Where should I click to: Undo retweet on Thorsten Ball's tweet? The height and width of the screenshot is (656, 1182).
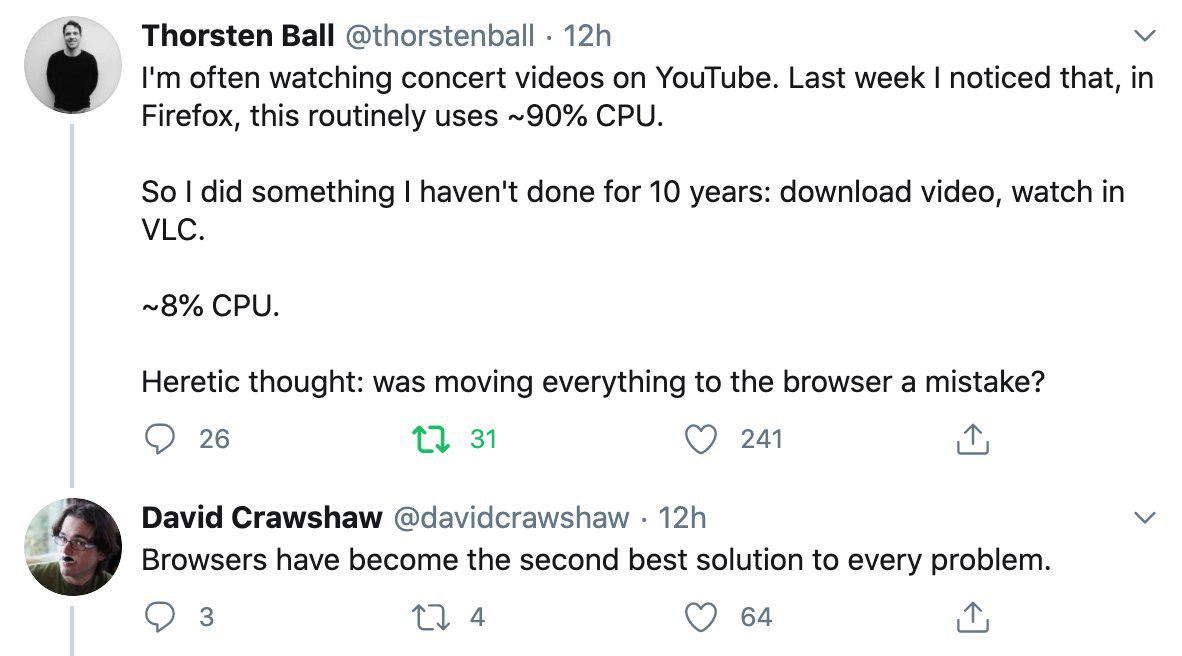[x=428, y=439]
